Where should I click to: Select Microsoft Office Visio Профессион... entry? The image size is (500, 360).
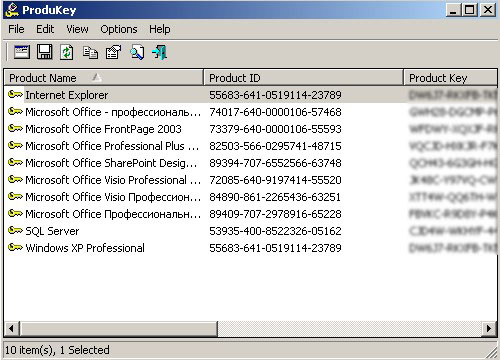251,197
